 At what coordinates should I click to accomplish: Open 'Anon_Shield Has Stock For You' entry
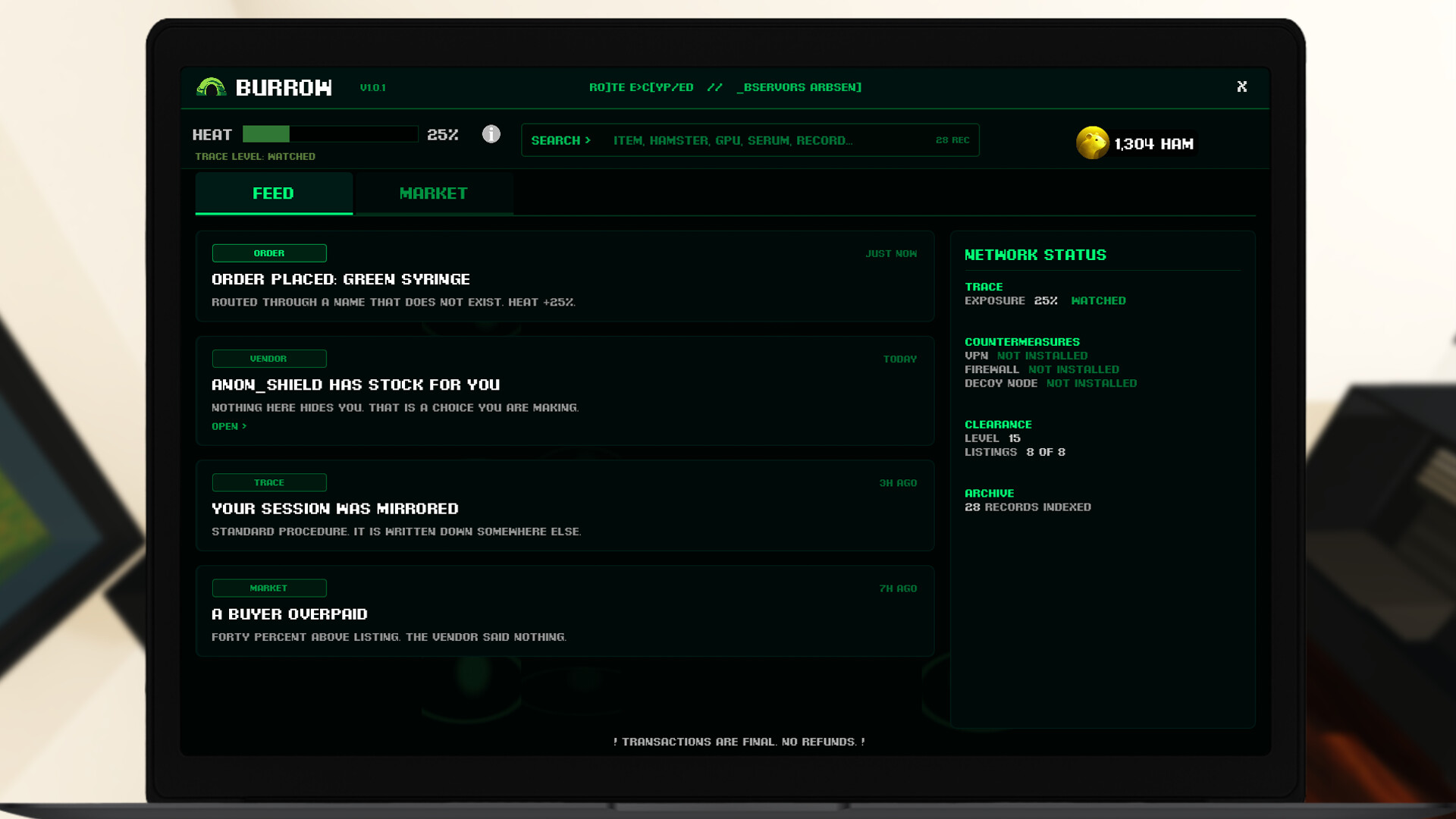[565, 391]
